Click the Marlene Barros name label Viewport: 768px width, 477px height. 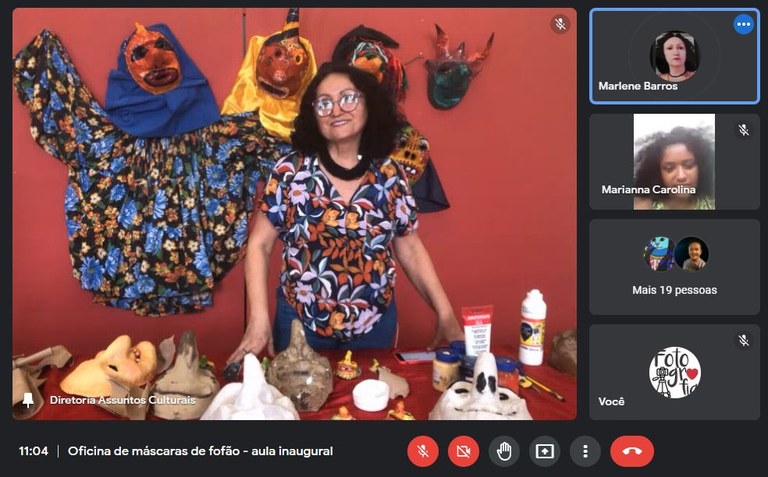click(638, 86)
